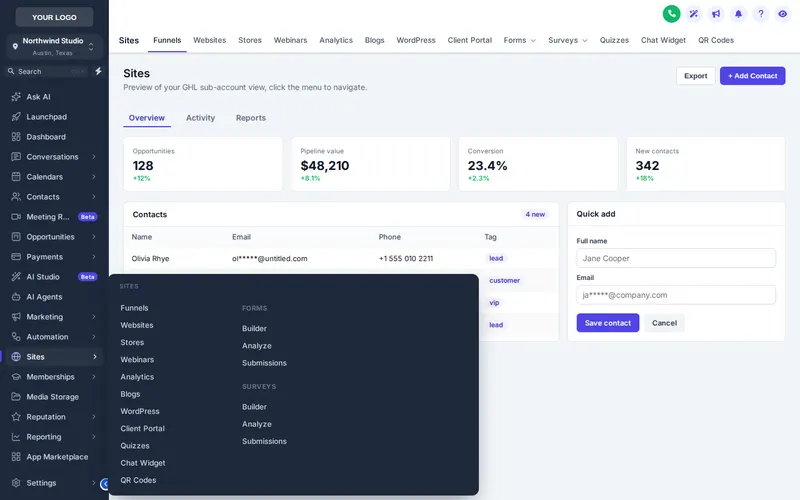Image resolution: width=800 pixels, height=500 pixels.
Task: Click the Olivia Rhye contact name
Action: [150, 258]
